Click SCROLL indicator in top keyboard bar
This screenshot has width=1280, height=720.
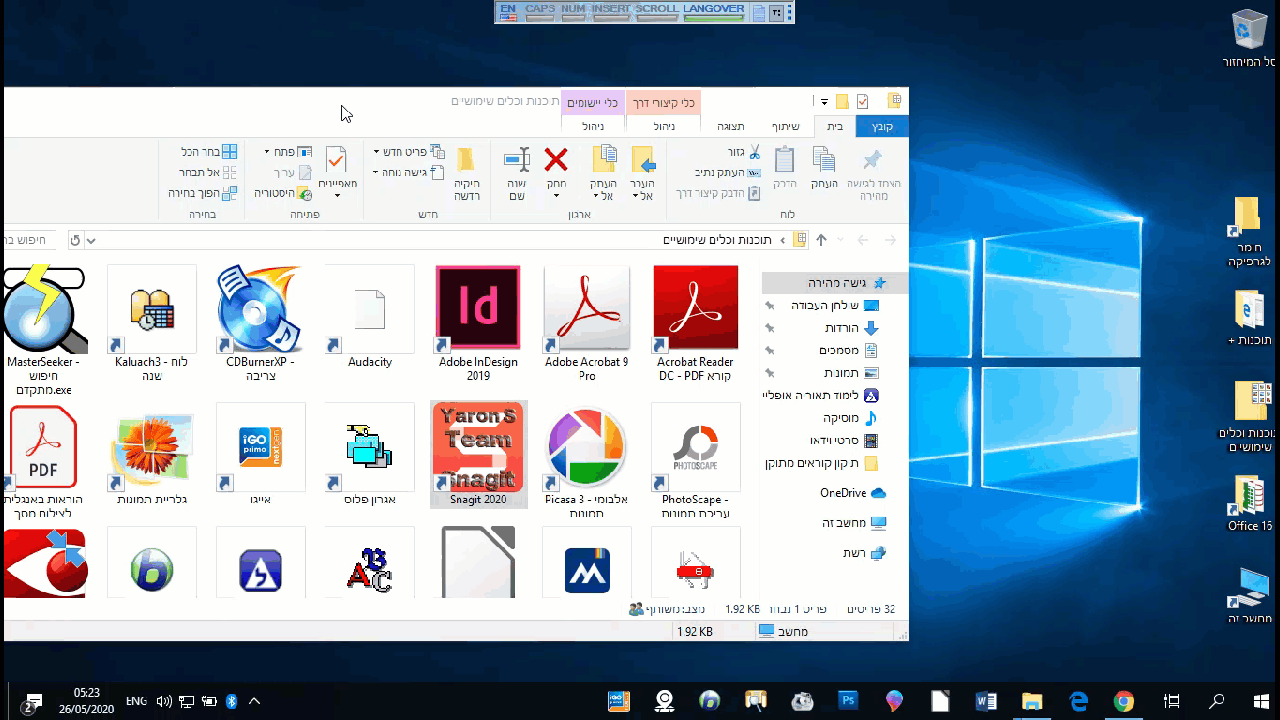[656, 12]
